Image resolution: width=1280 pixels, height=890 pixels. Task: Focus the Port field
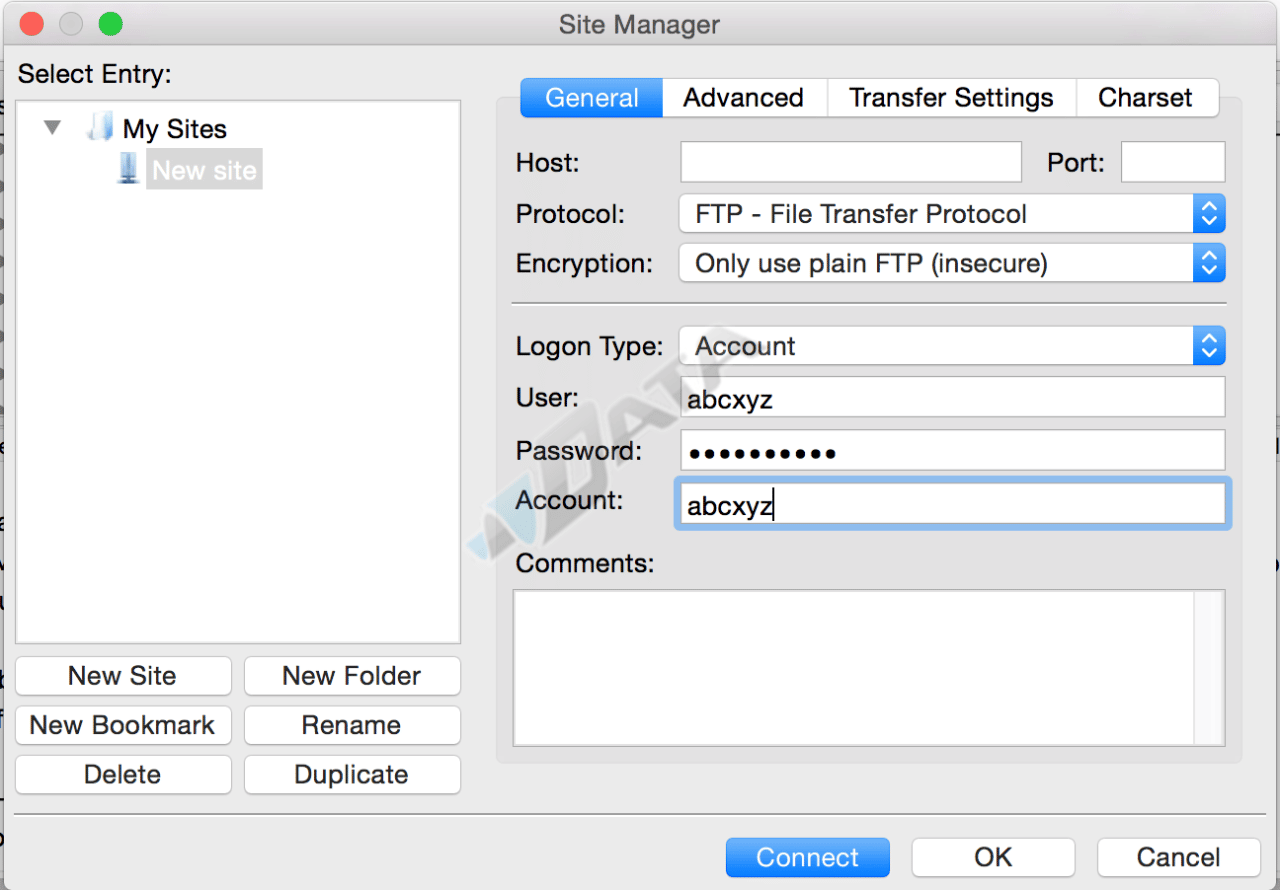(1172, 162)
